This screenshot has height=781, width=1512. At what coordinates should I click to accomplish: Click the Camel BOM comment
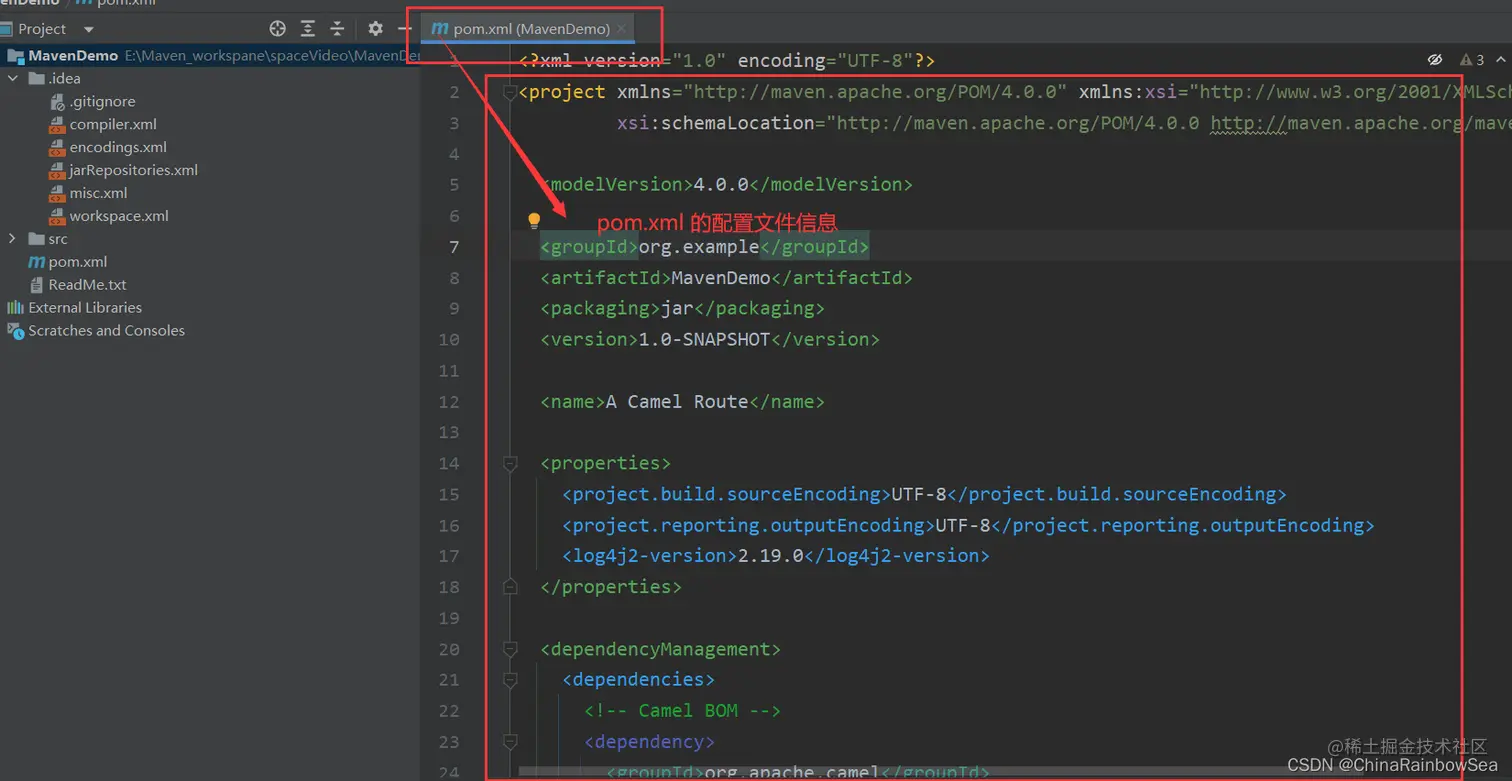[x=683, y=711]
